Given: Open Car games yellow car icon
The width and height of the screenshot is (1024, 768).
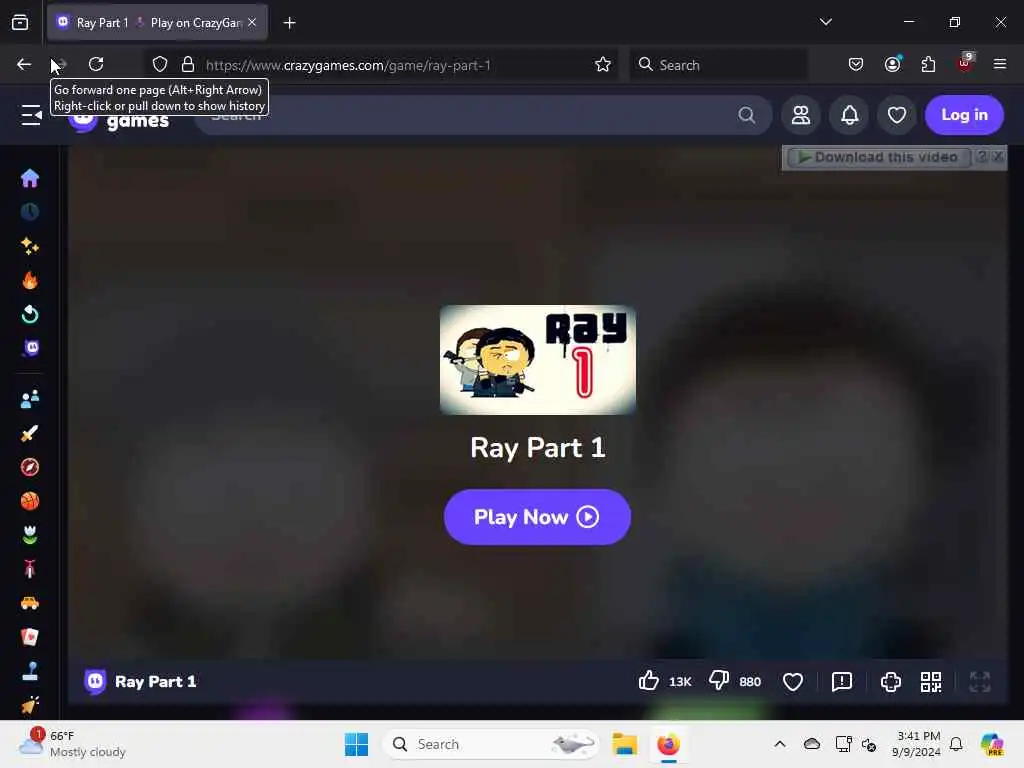Looking at the screenshot, I should pos(29,603).
